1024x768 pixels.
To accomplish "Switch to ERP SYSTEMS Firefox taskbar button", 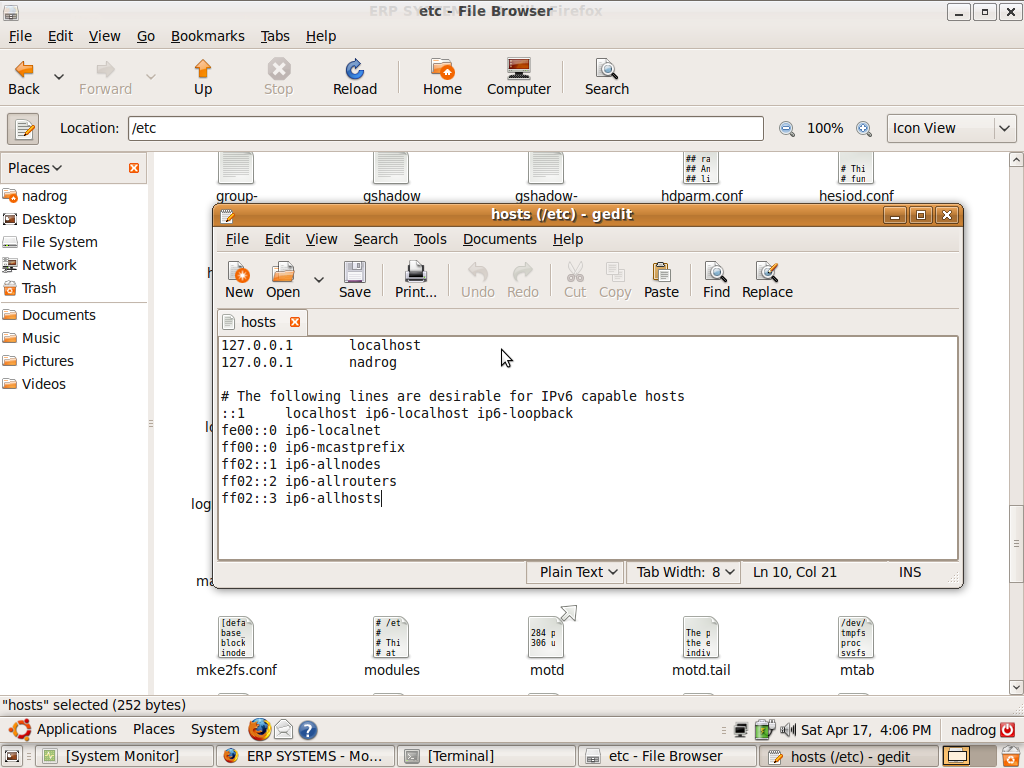I will (306, 756).
